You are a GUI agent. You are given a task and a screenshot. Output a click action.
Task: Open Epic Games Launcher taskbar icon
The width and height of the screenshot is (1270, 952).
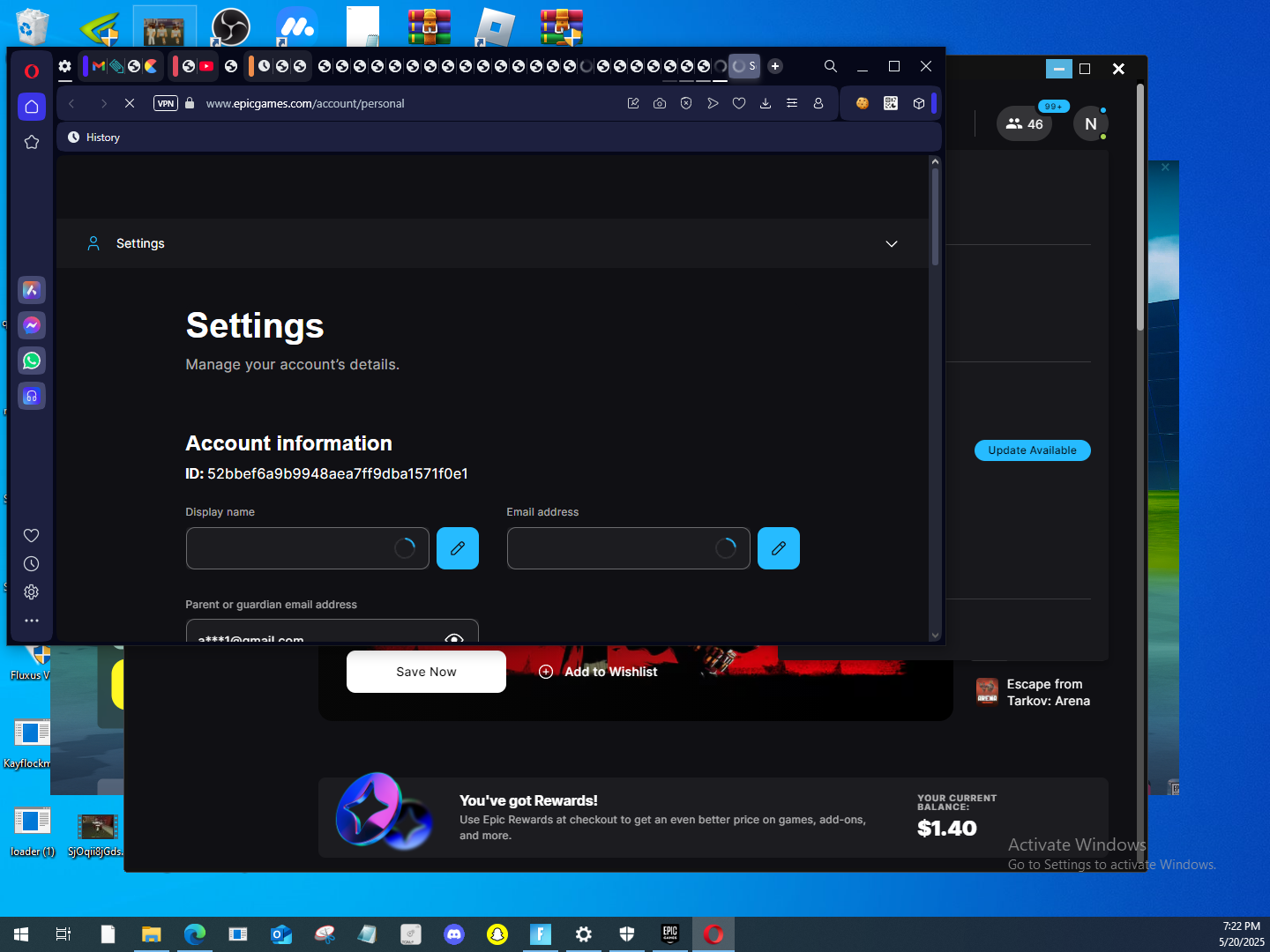670,934
